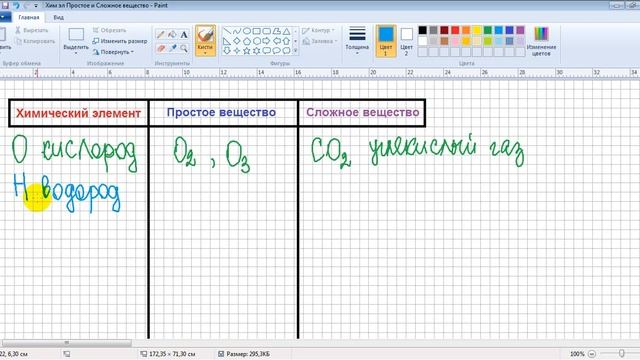Choose the Right arrow shape
The height and width of the screenshot is (360, 640).
267,41
